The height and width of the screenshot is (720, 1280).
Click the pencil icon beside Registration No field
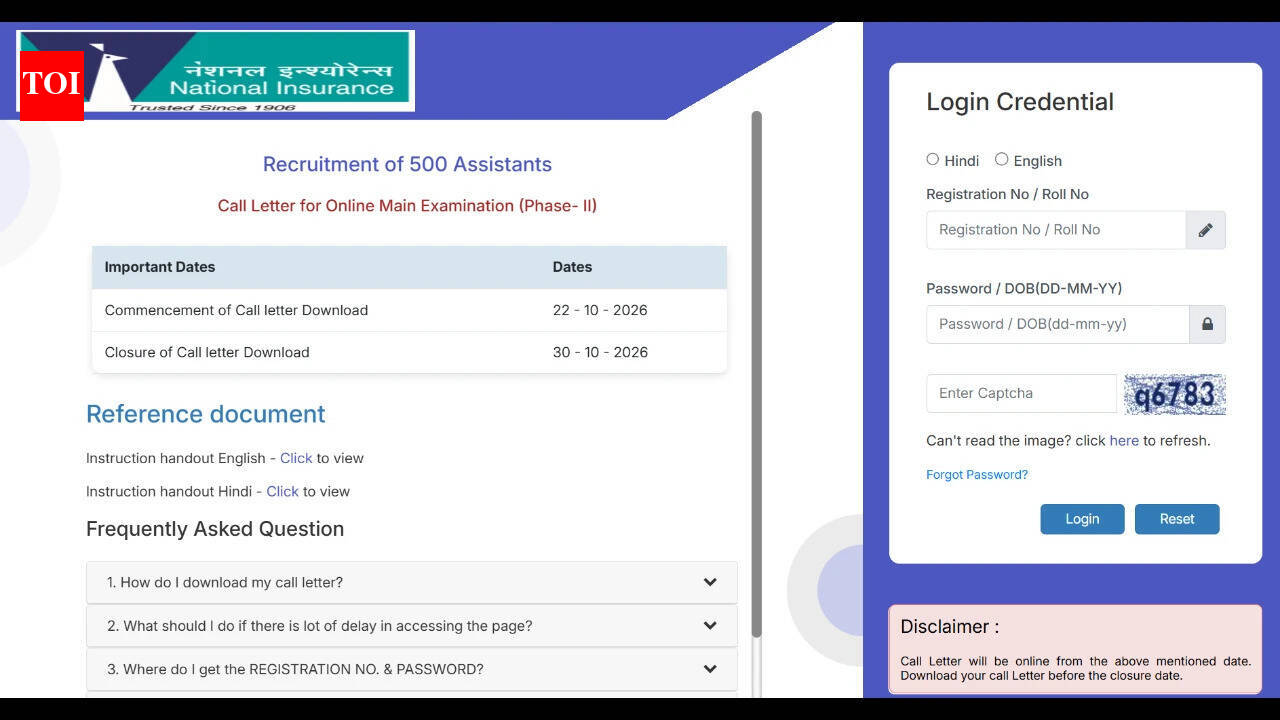coord(1205,230)
